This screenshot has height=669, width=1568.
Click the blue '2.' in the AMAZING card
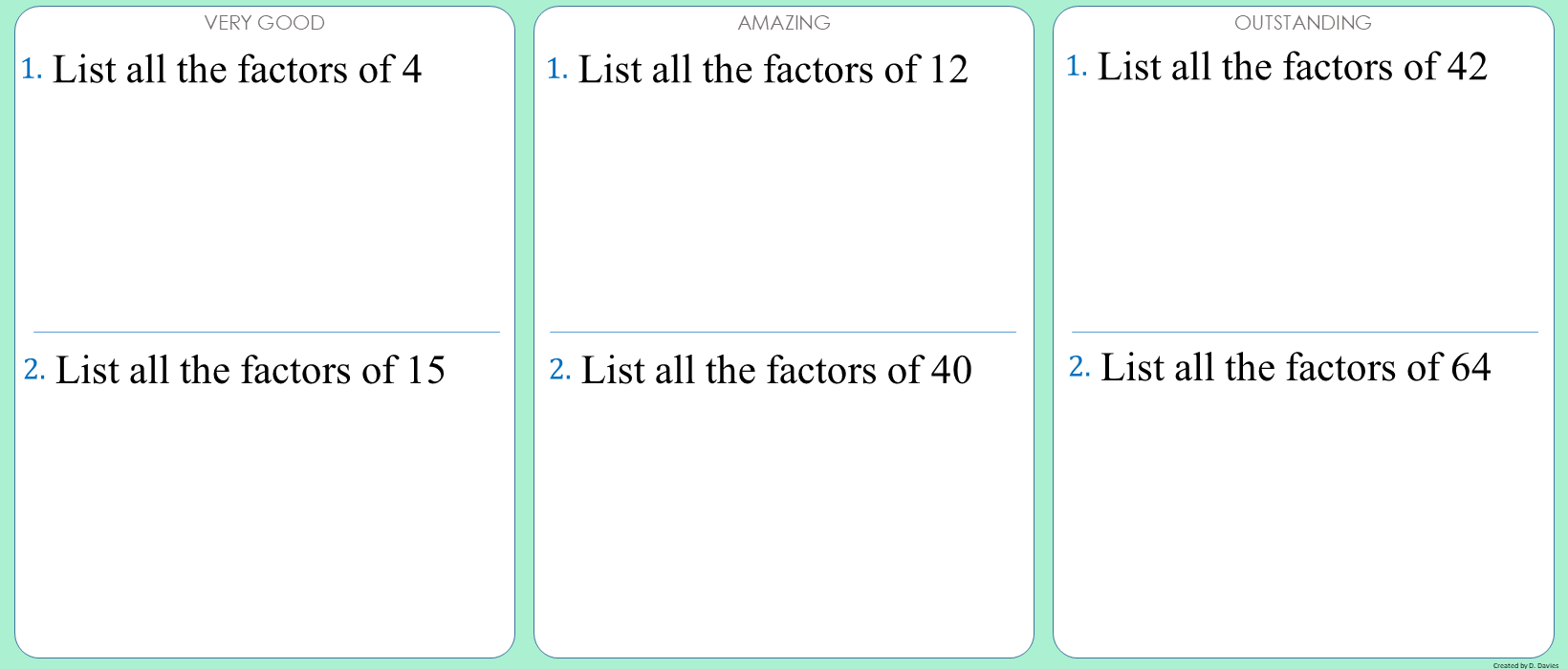[x=560, y=369]
